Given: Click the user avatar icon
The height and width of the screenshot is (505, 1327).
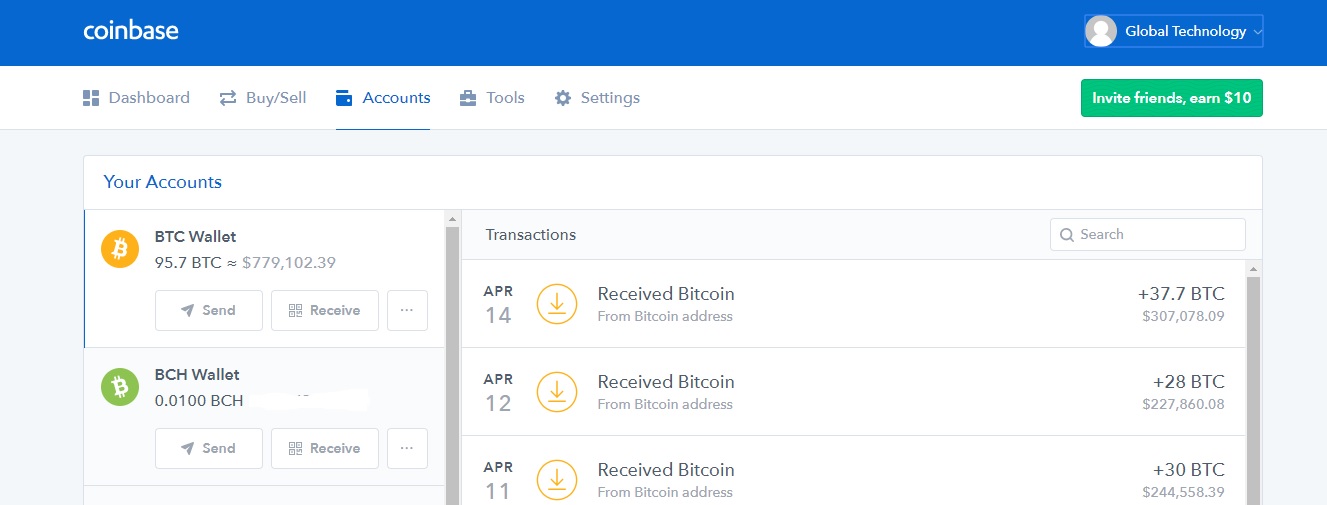Looking at the screenshot, I should pyautogui.click(x=1101, y=31).
